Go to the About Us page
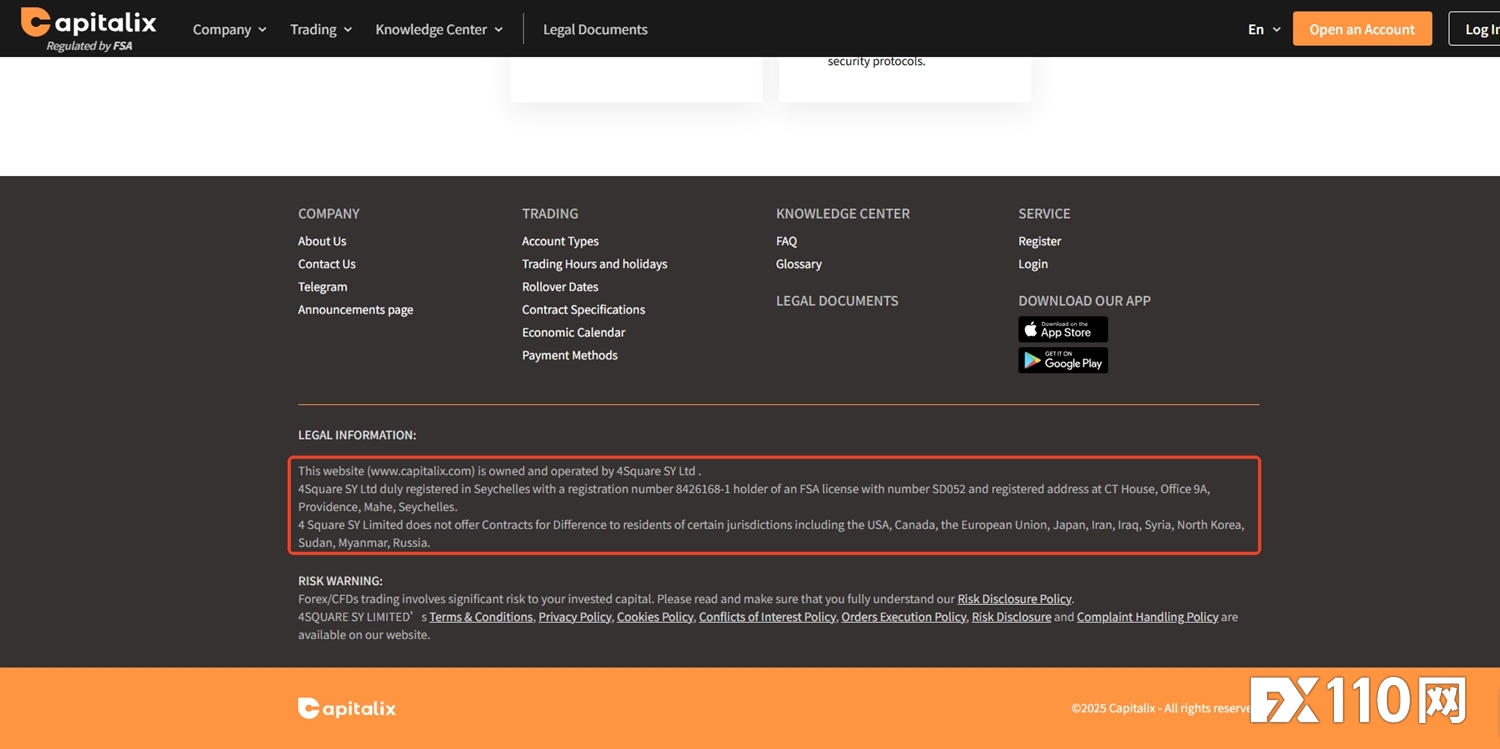The width and height of the screenshot is (1500, 749). (322, 241)
